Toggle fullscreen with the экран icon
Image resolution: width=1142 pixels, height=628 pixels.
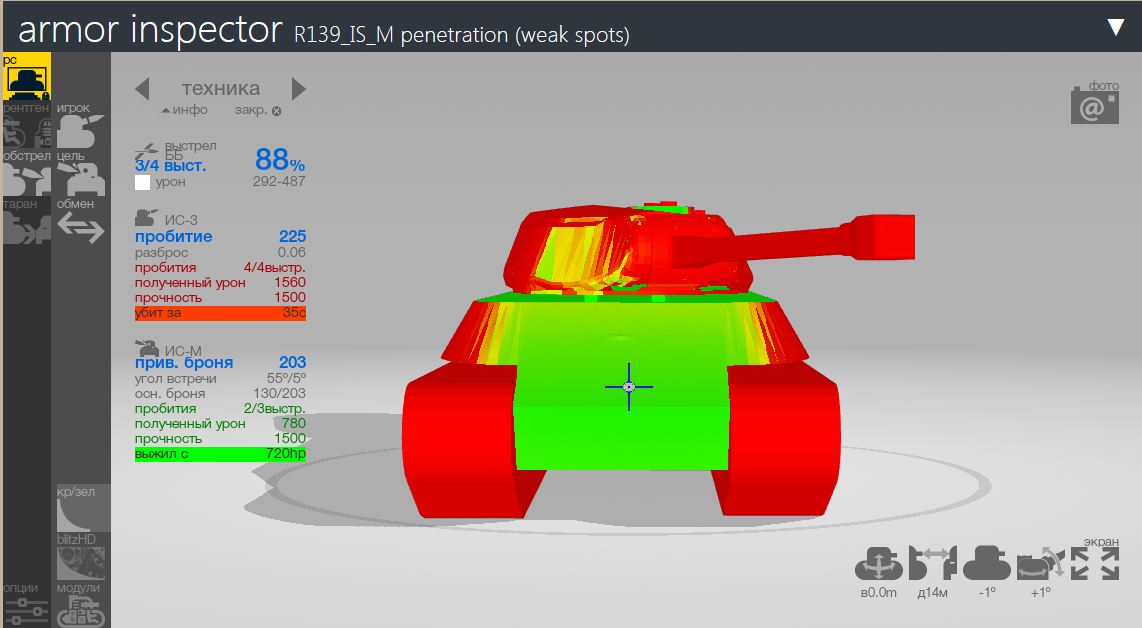1095,564
